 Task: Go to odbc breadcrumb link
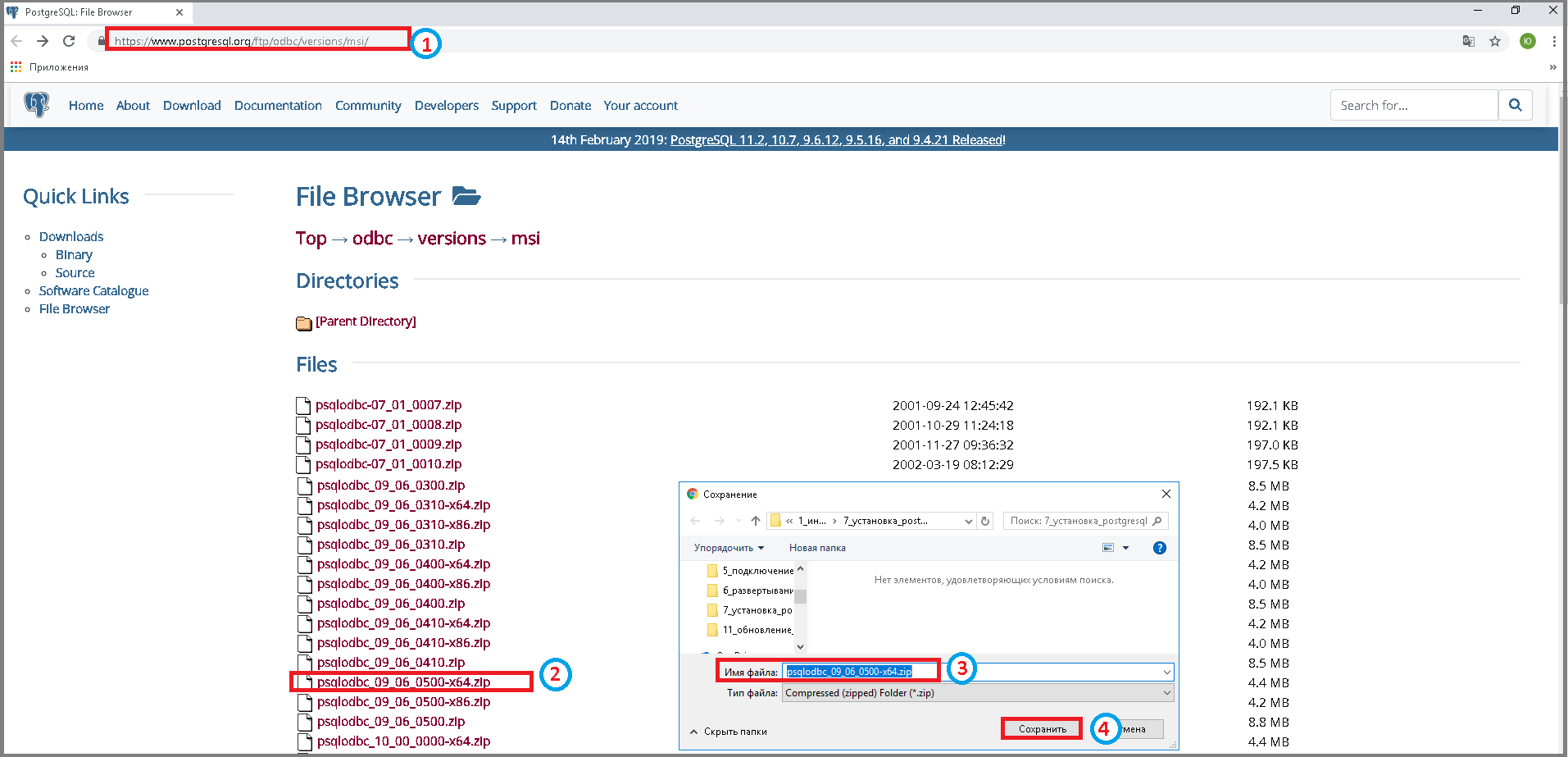tap(373, 239)
